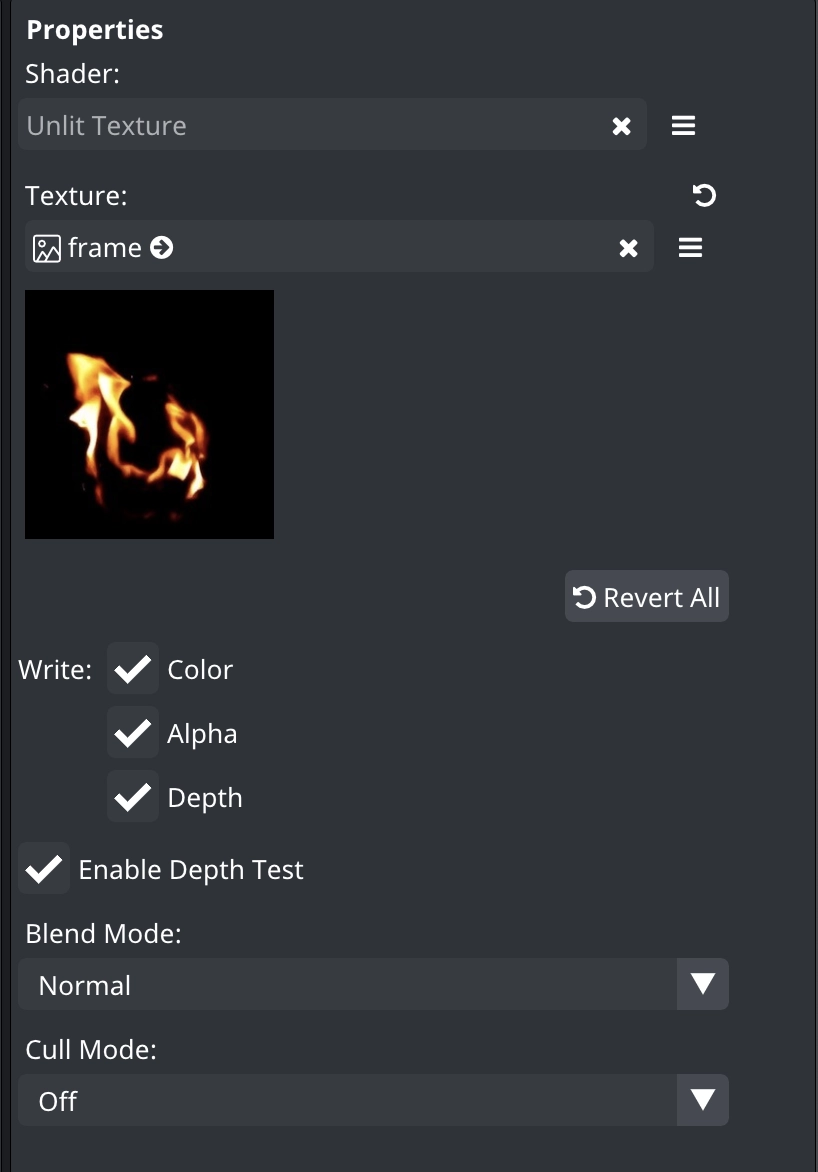The image size is (818, 1172).
Task: Click the image icon beside frame
Action: (x=46, y=248)
